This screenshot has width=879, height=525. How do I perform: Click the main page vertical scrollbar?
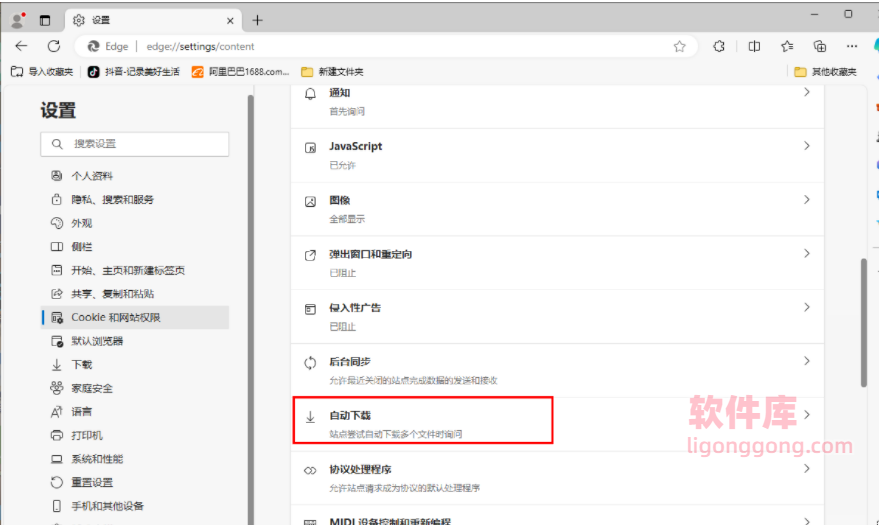tap(864, 322)
